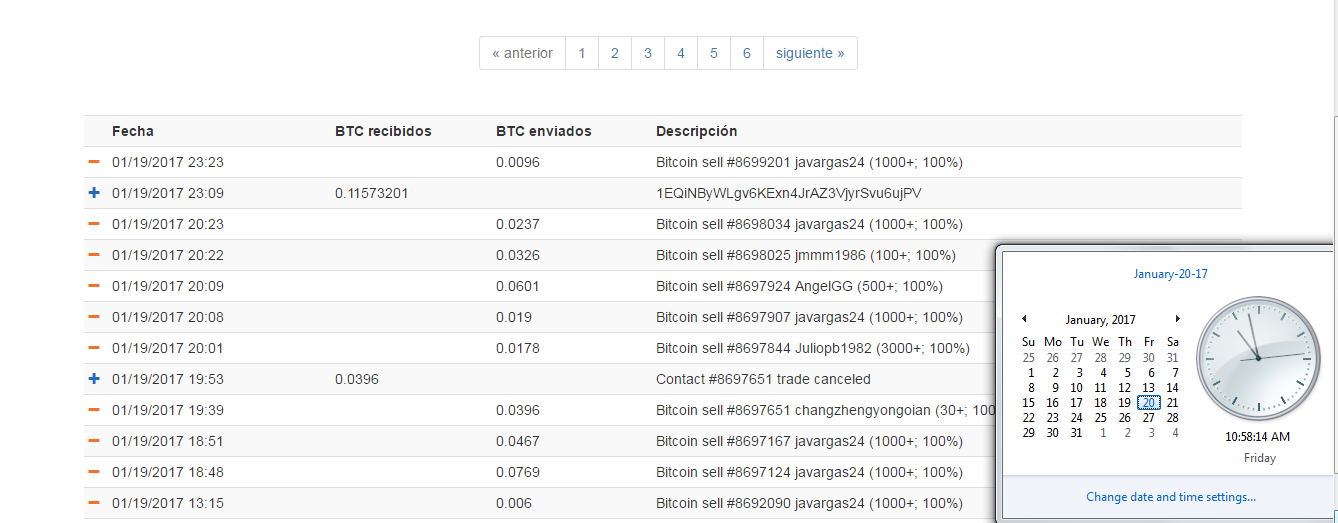This screenshot has width=1338, height=523.
Task: Click the minus icon for 01/19/2017 20:08 row
Action: [x=95, y=317]
